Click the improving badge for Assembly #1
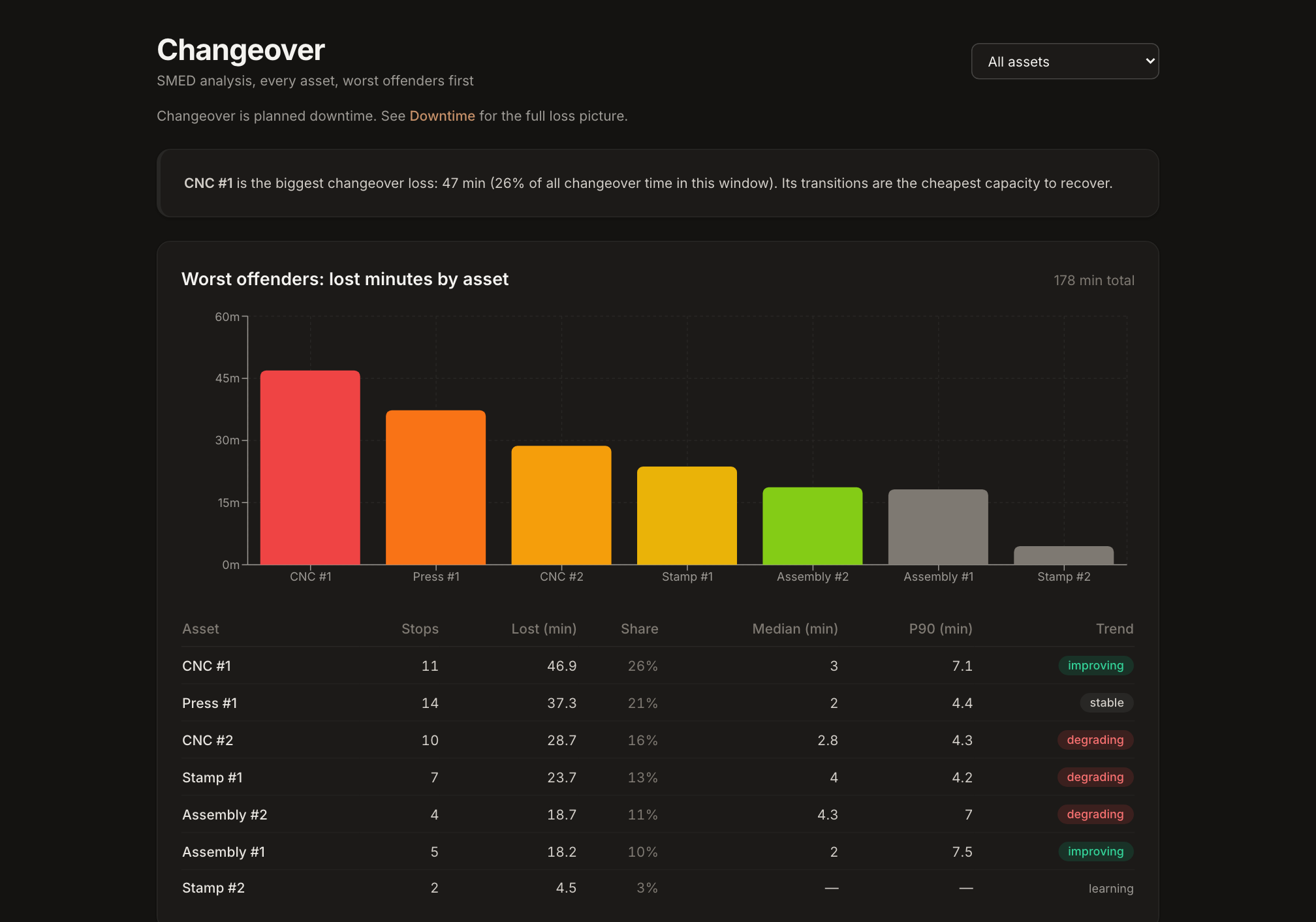 click(1095, 852)
